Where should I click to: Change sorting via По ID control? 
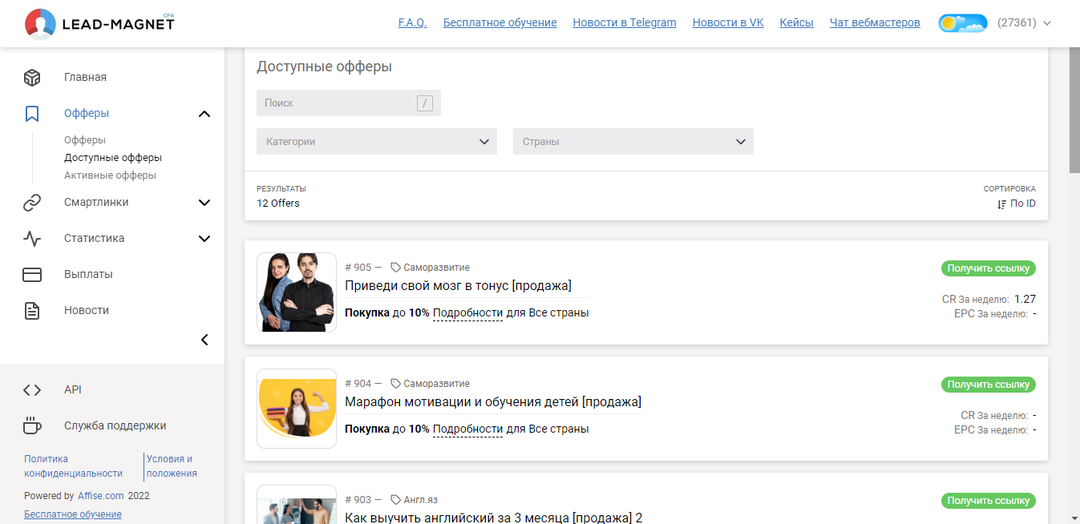coord(1016,204)
